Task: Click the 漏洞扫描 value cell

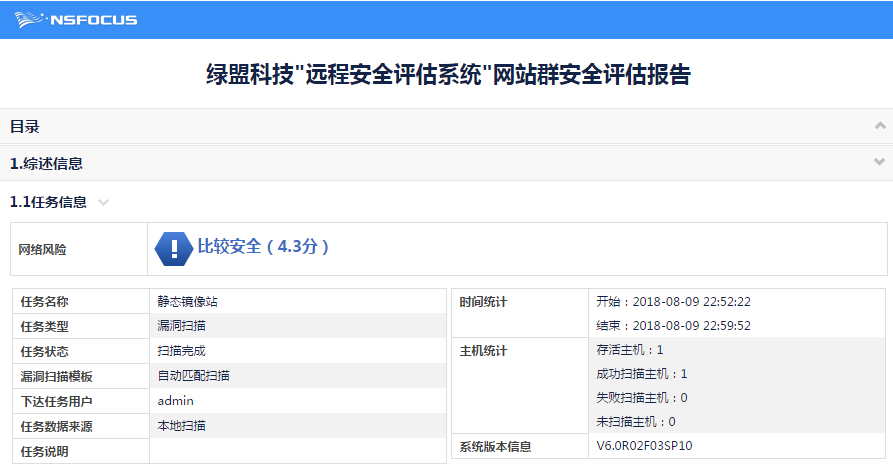Action: click(x=298, y=326)
